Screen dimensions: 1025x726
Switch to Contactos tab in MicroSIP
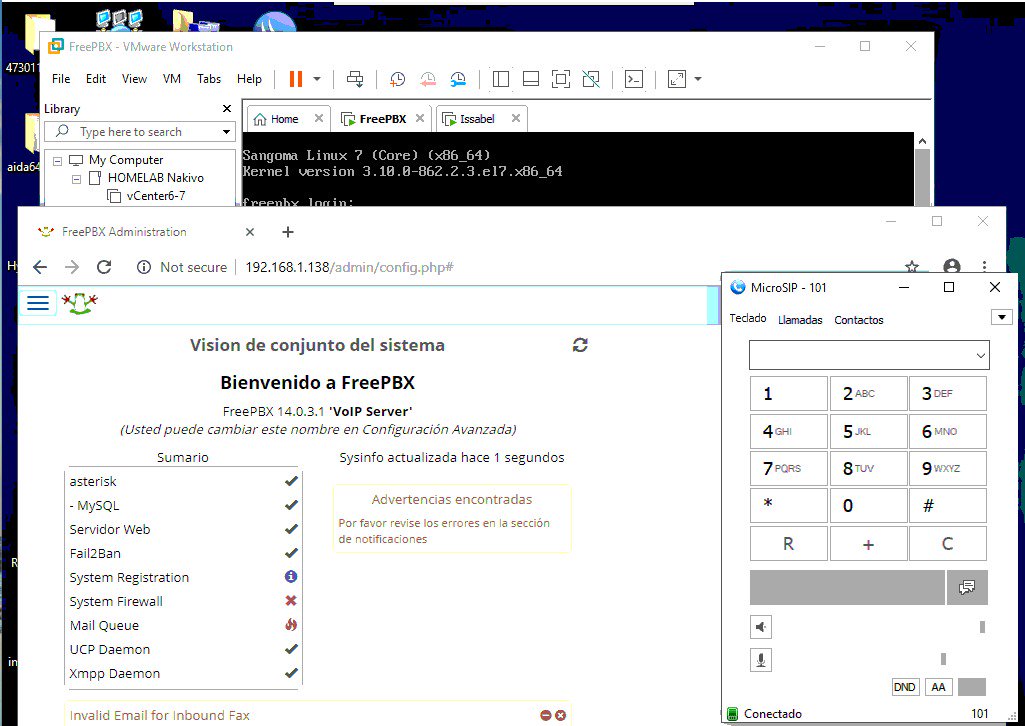pos(858,320)
